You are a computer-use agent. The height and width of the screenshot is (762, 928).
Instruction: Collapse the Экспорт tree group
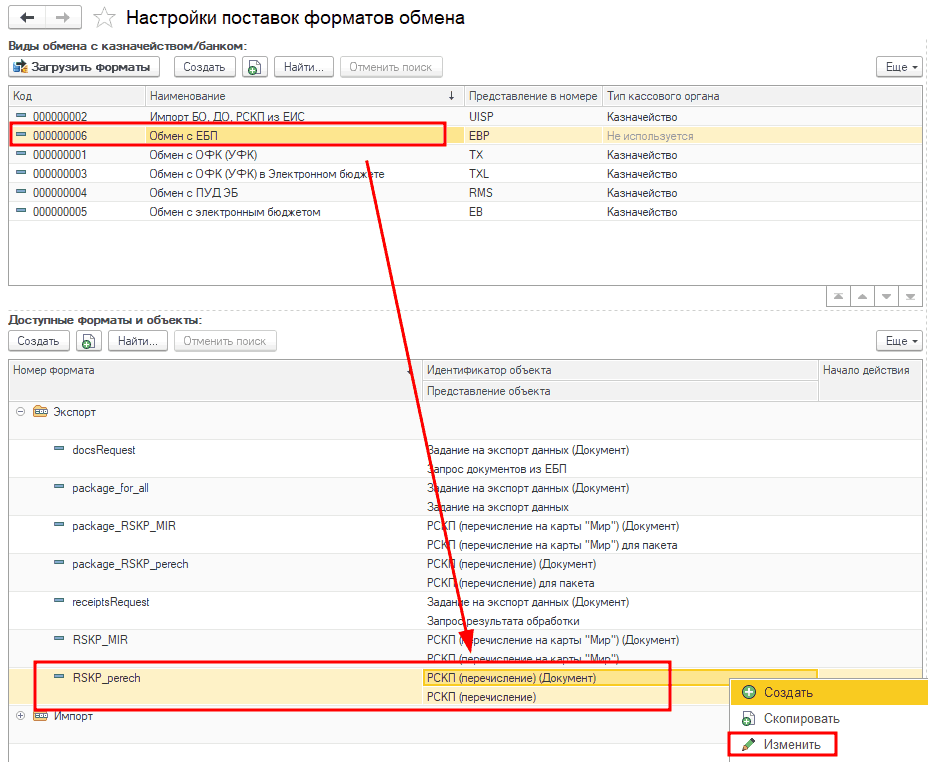click(21, 412)
